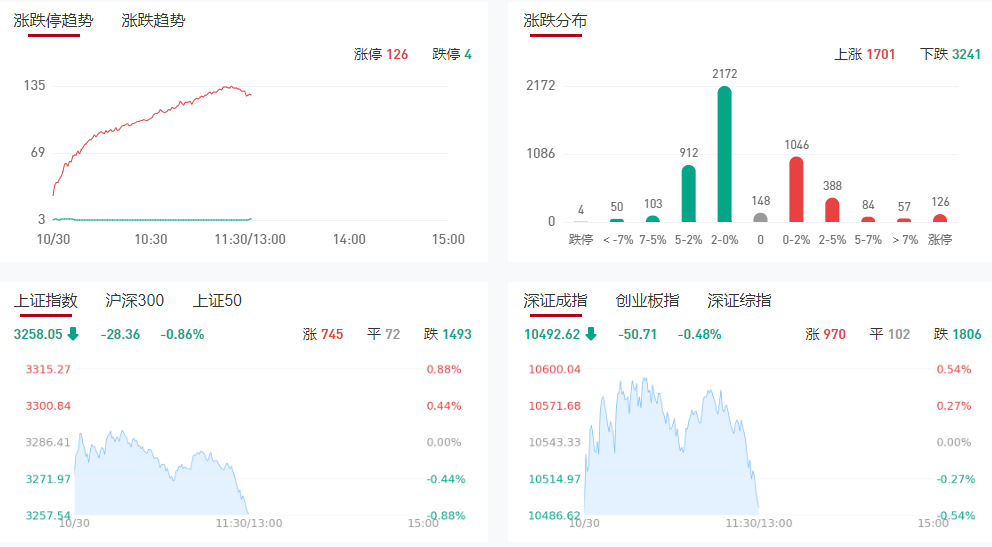Click the 涨停 126 legend label
The image size is (992, 547).
click(381, 54)
